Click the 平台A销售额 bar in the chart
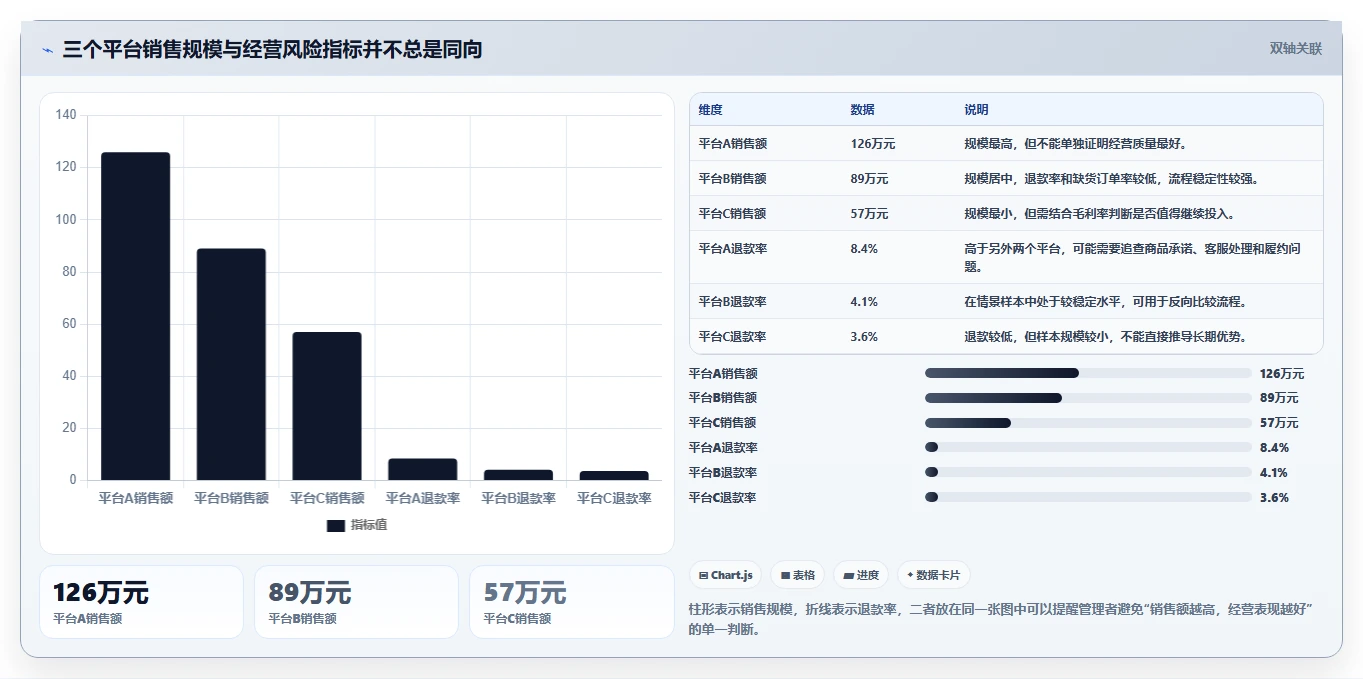1363x679 pixels. tap(135, 316)
